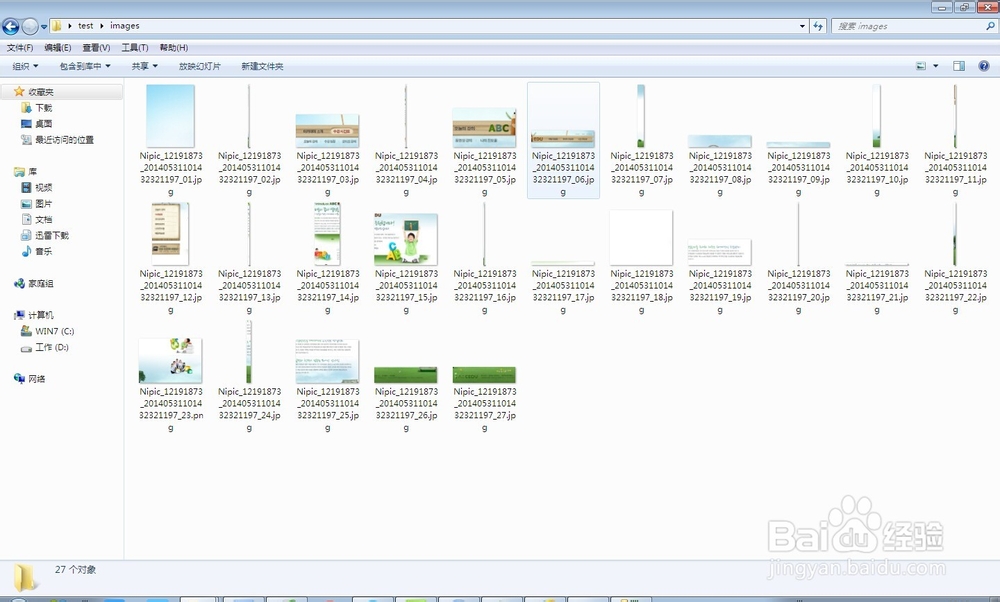
Task: Select thumbnail of file ending _03.jpg
Action: point(327,131)
